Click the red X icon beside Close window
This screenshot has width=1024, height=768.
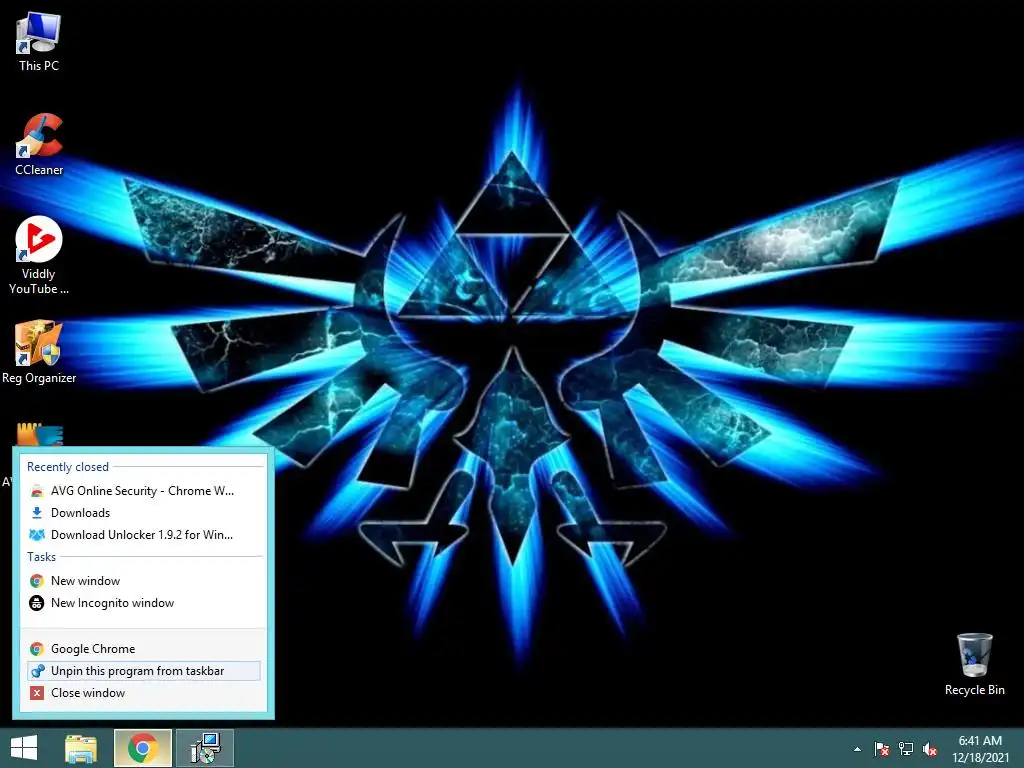[37, 693]
